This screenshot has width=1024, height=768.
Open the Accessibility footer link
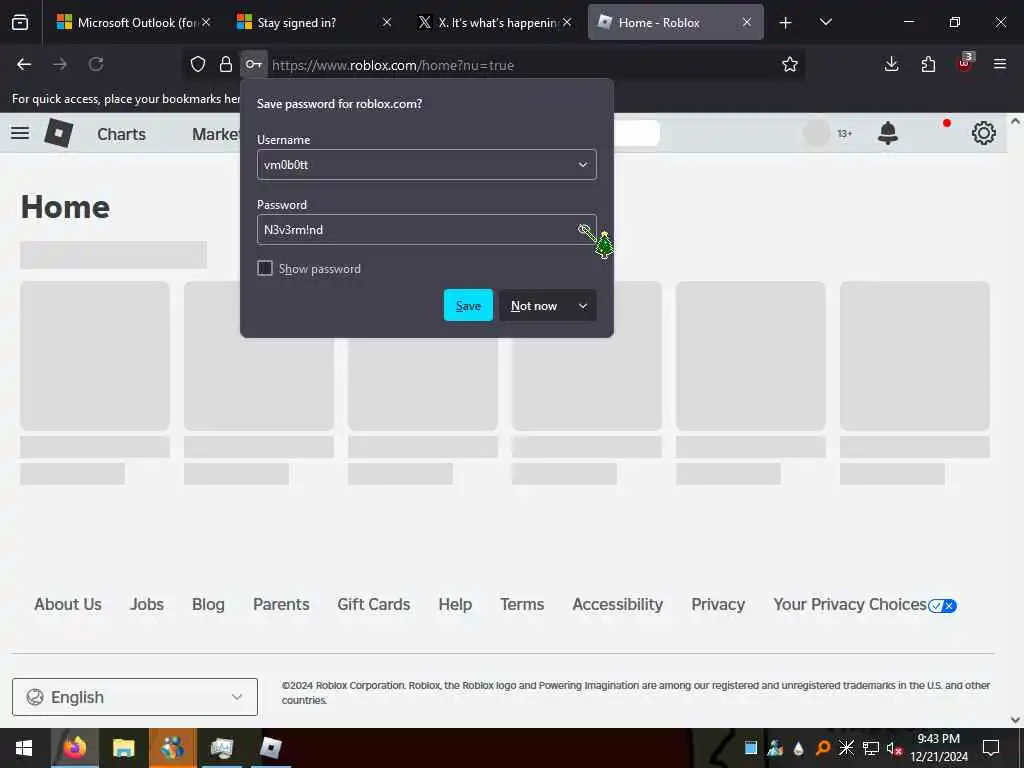(x=618, y=605)
